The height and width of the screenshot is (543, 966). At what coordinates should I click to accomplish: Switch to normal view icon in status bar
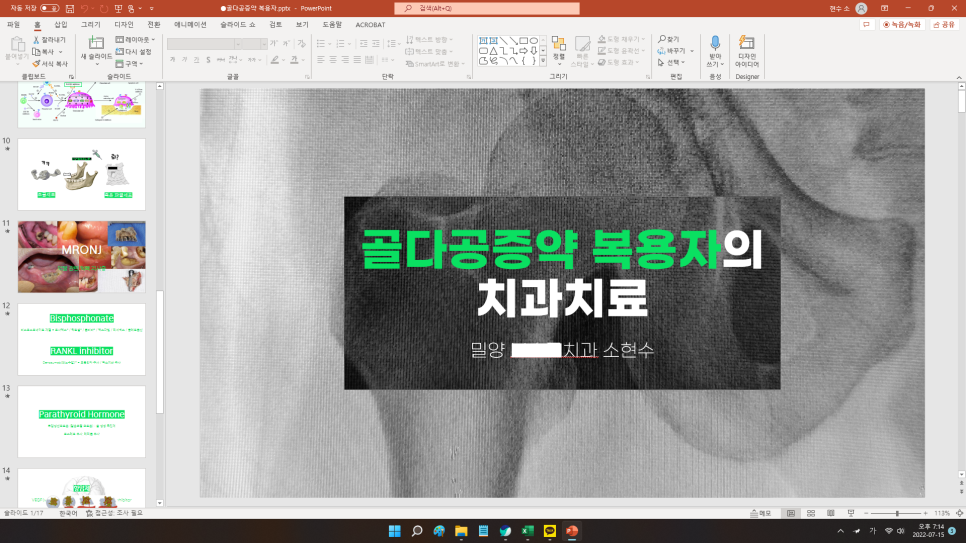coord(791,513)
